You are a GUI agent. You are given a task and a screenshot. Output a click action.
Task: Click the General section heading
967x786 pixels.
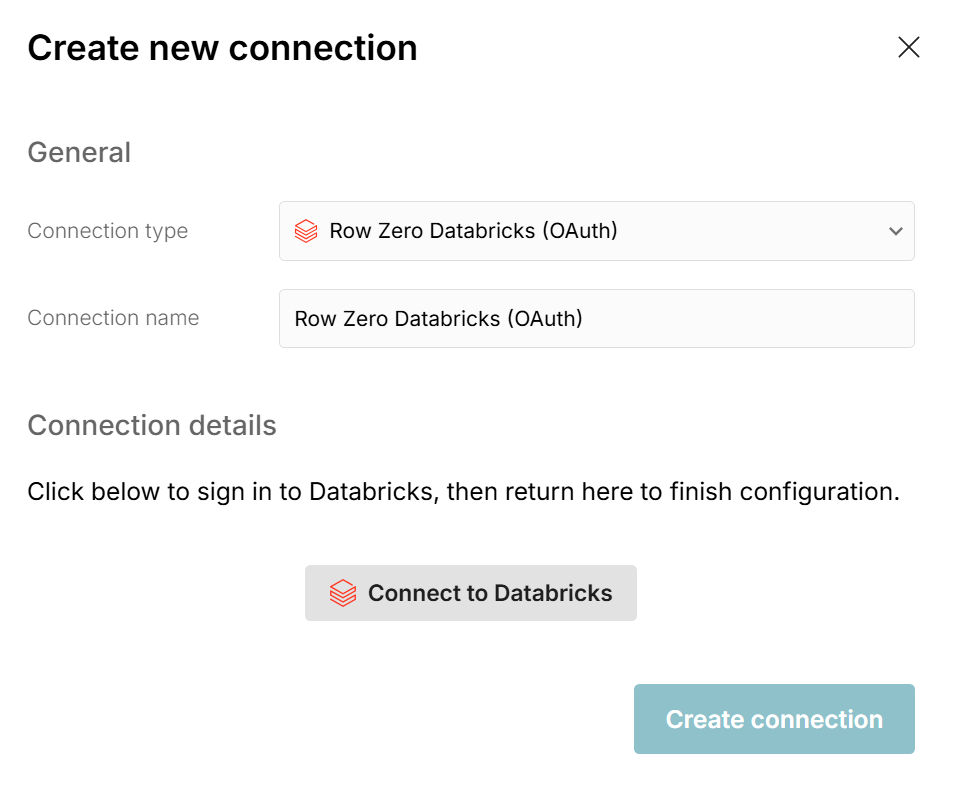(79, 152)
